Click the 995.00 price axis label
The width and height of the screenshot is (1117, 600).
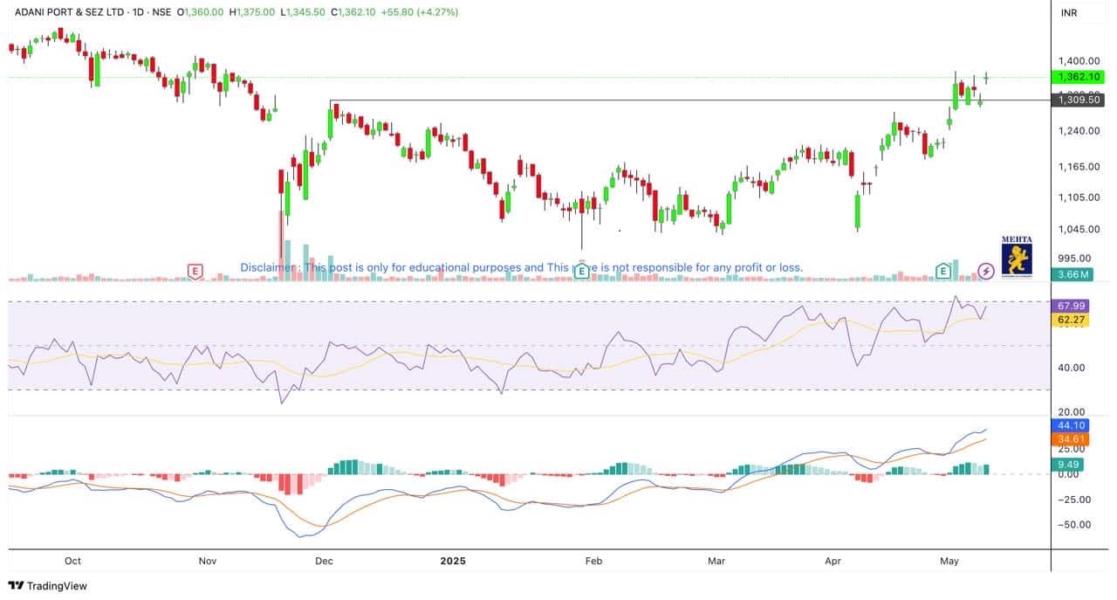(x=1075, y=259)
